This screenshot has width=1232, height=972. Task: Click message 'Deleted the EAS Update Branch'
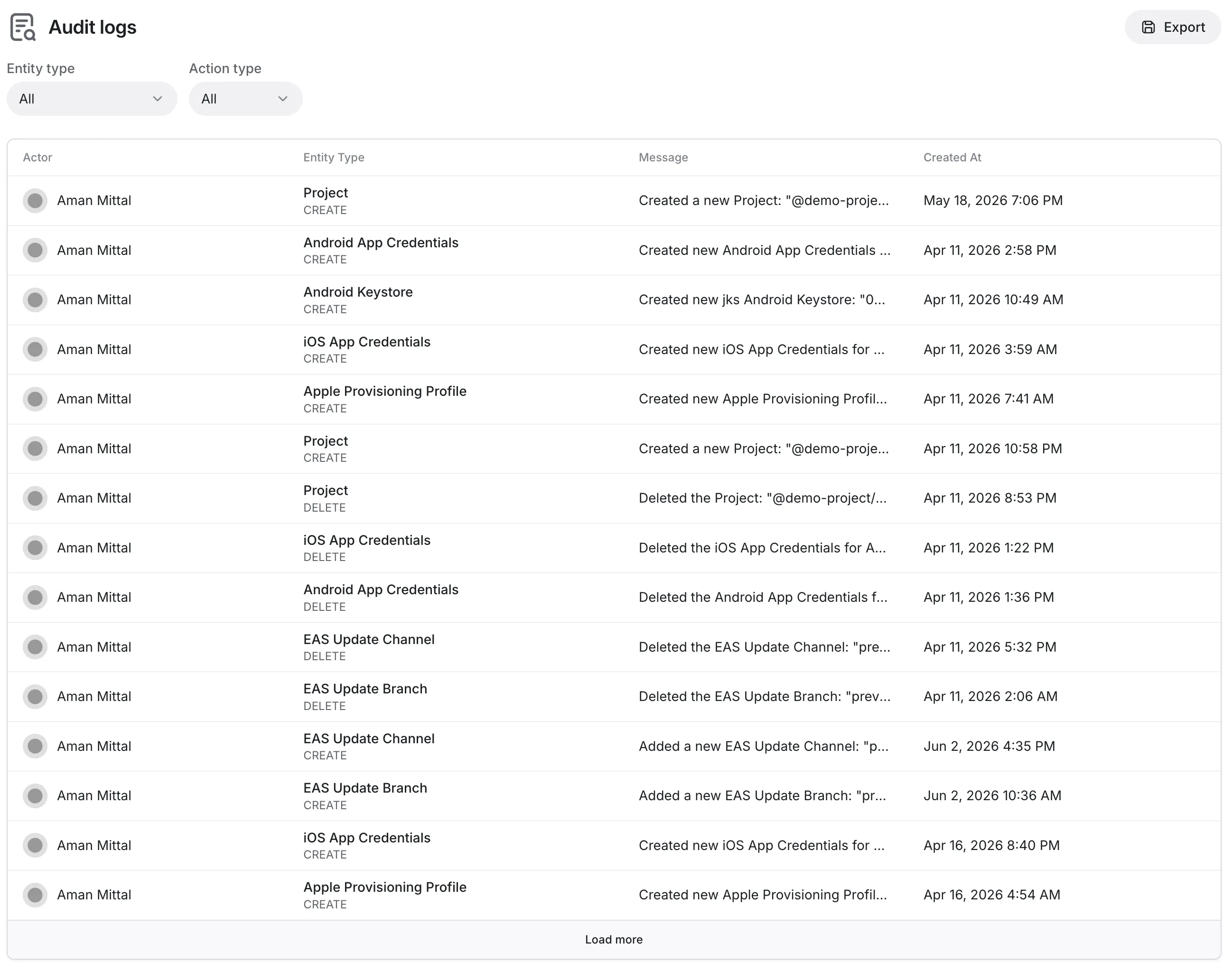pos(765,697)
